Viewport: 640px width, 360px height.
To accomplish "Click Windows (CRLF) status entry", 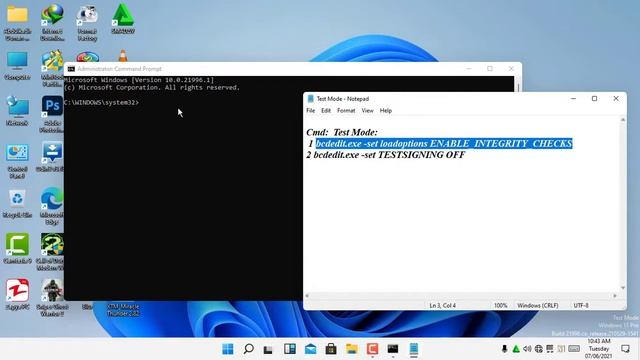I will 538,306.
